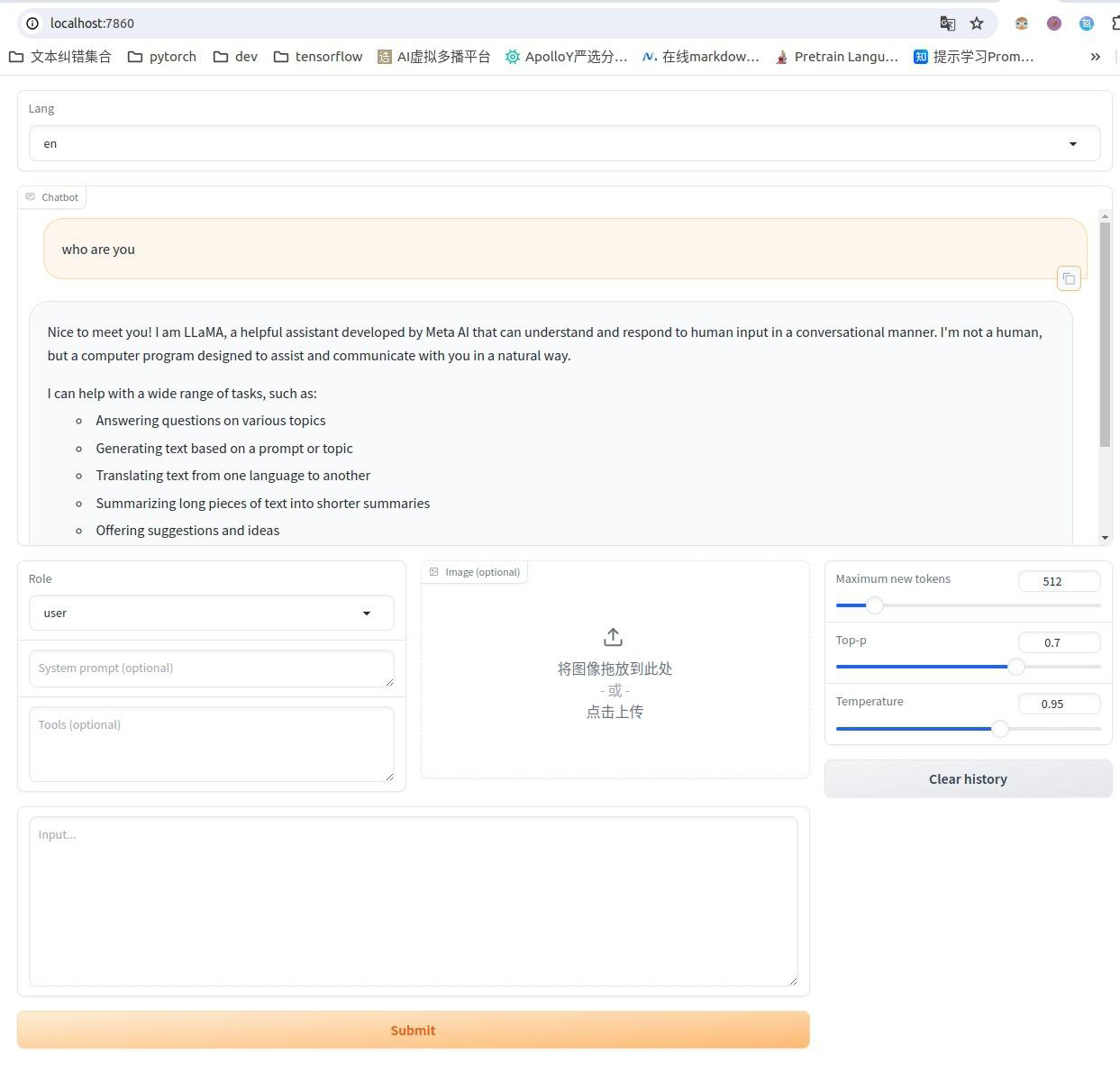
Task: Click the resize grip of the Input text area
Action: point(793,981)
